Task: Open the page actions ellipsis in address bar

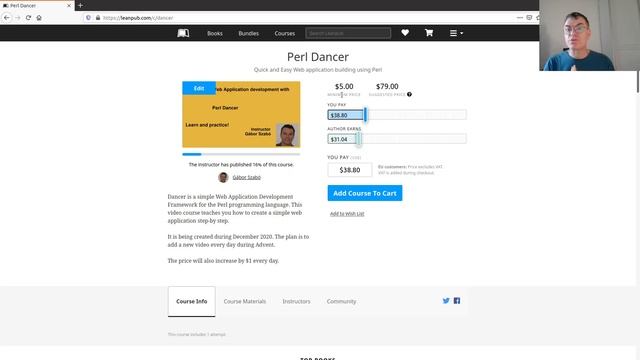Action: (x=520, y=18)
